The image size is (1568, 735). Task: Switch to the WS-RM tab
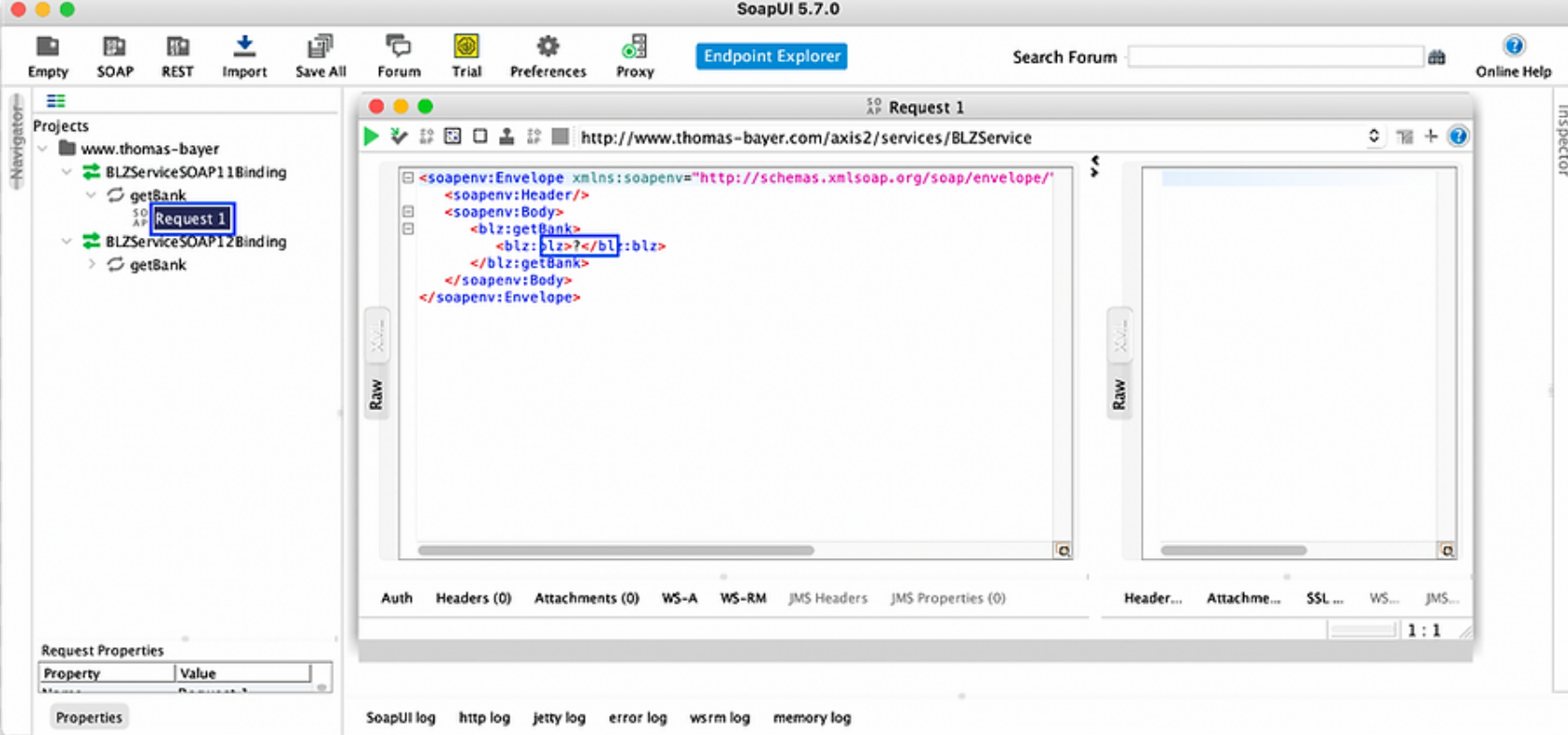point(743,597)
